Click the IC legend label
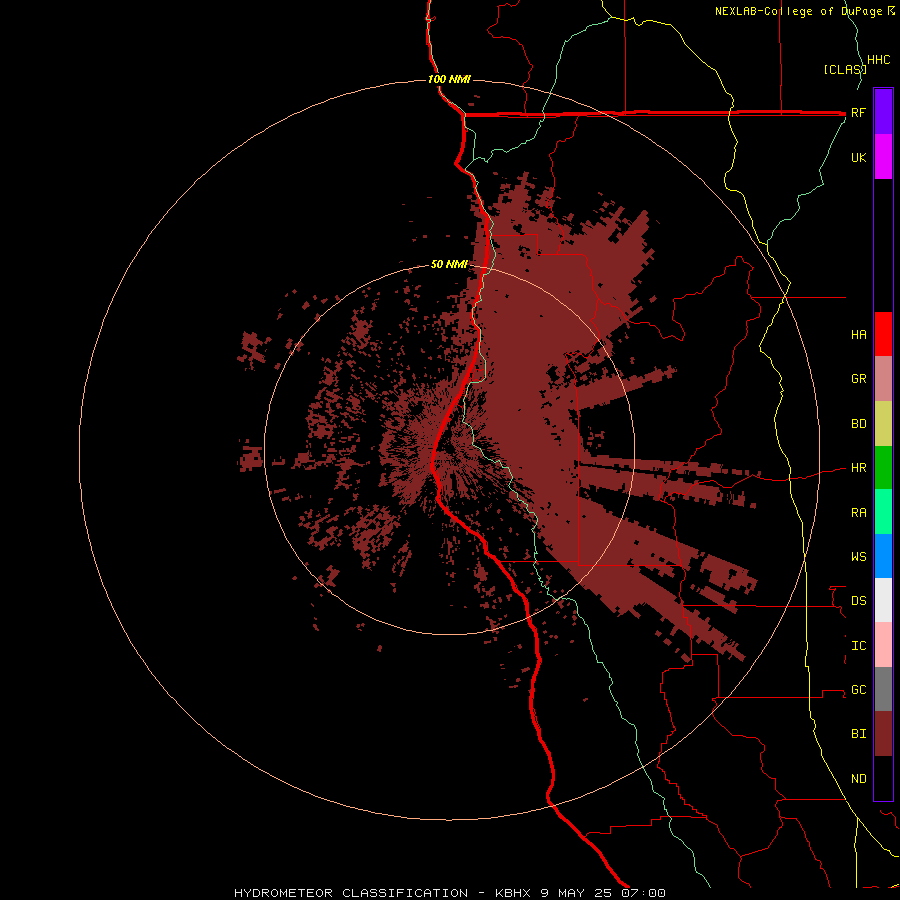Screen dimensions: 900x900 click(858, 646)
